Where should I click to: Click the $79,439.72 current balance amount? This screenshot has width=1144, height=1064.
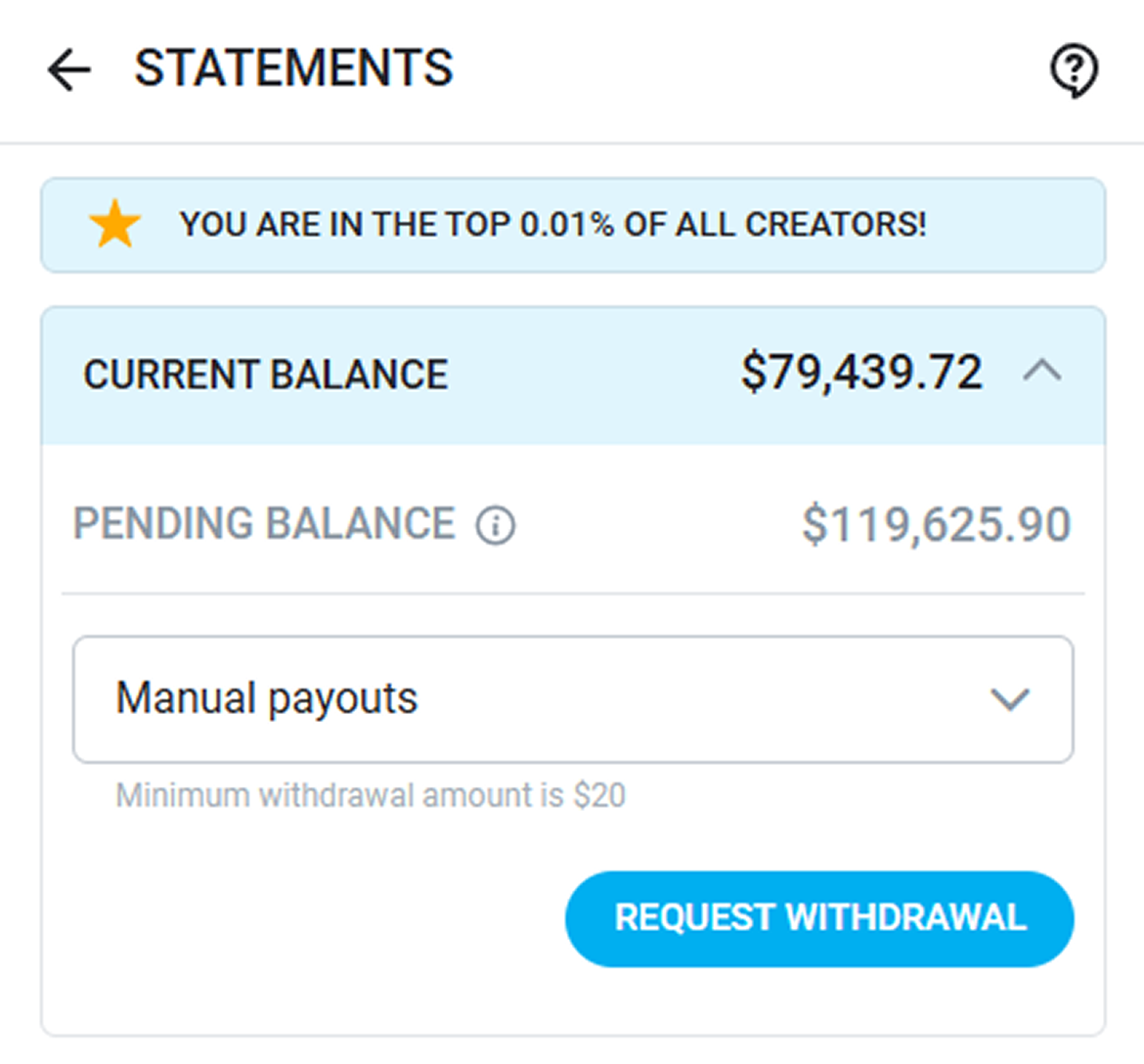coord(861,373)
